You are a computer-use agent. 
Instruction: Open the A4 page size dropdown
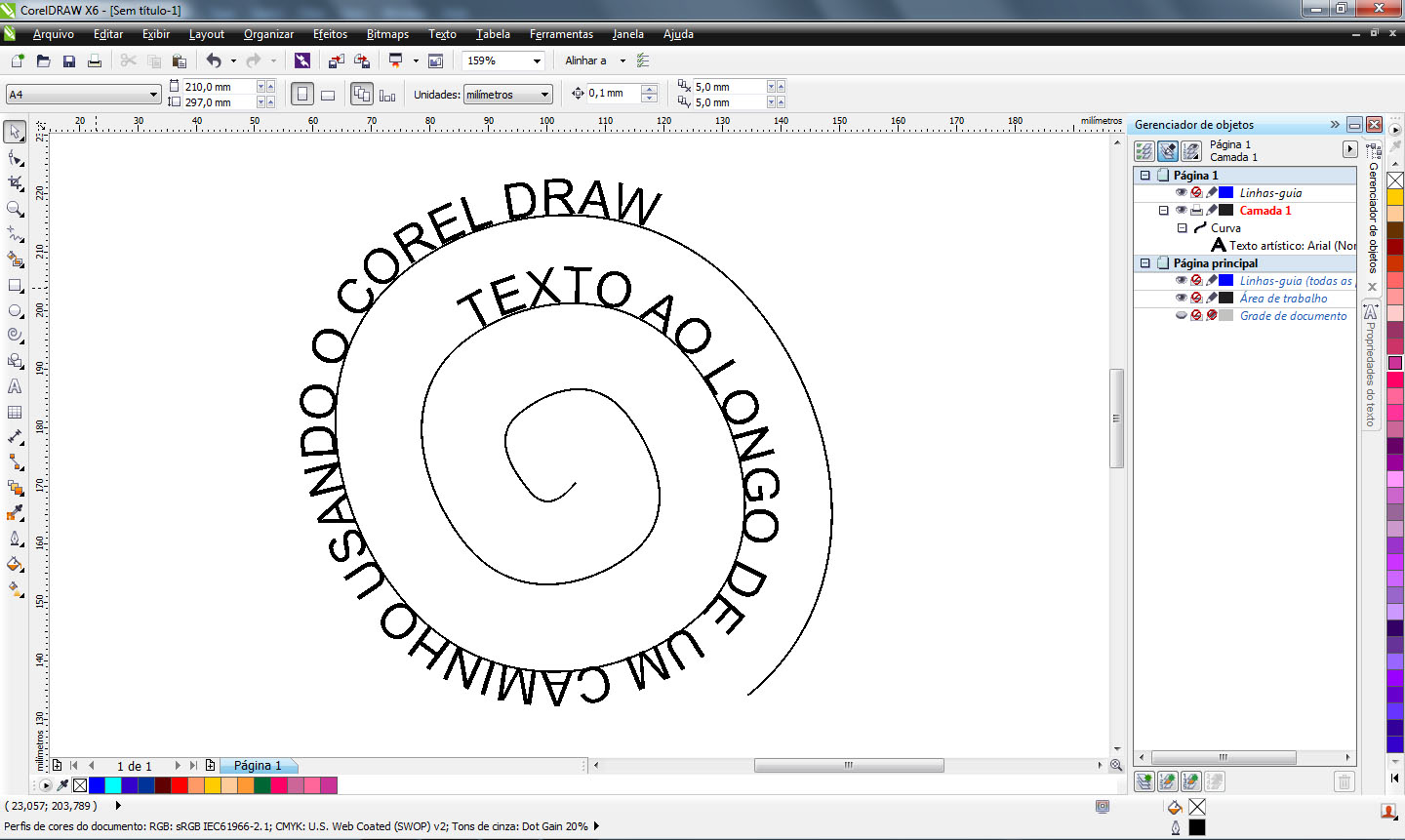tap(153, 95)
